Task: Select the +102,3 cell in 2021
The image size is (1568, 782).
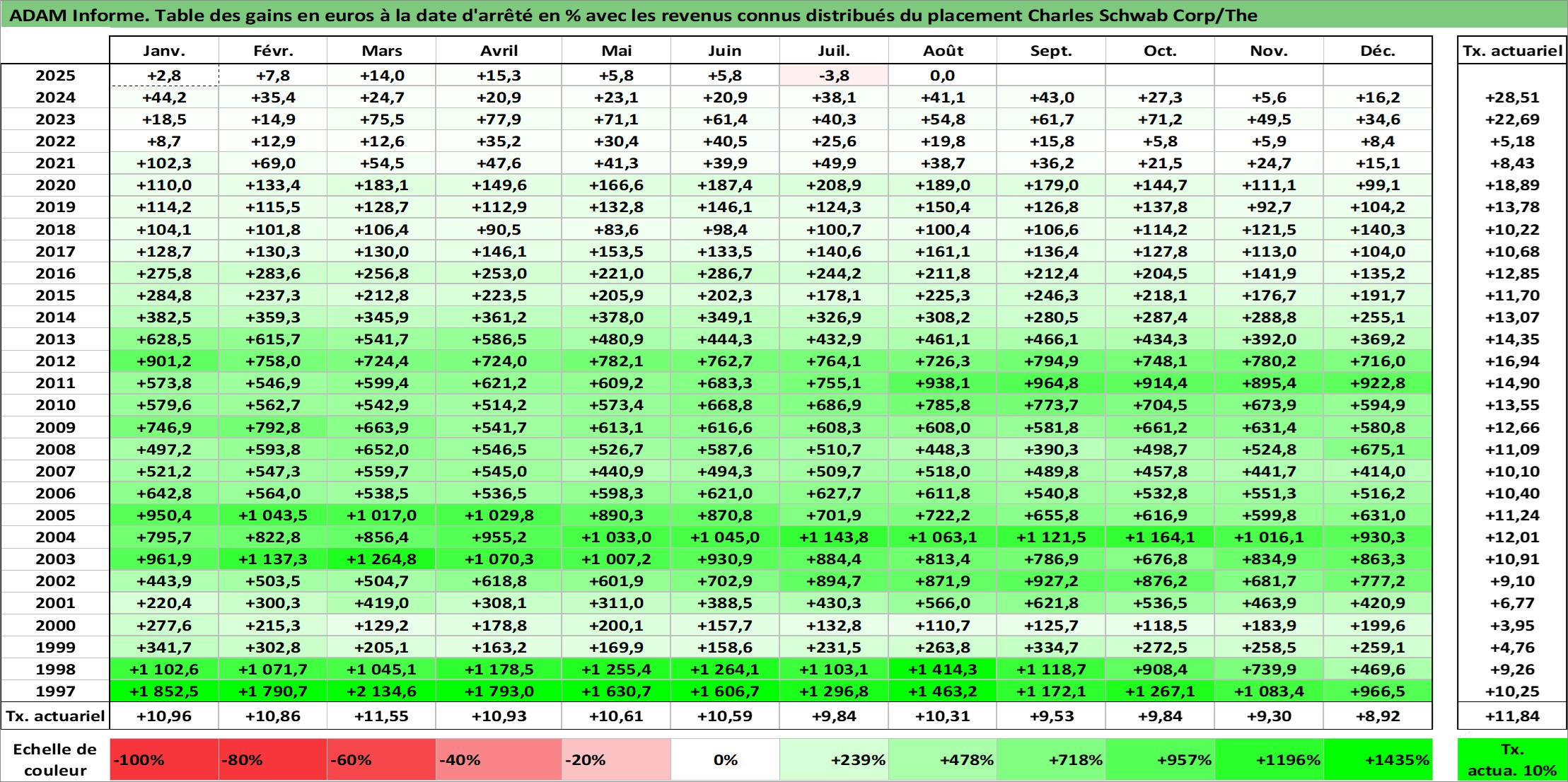Action: (164, 163)
